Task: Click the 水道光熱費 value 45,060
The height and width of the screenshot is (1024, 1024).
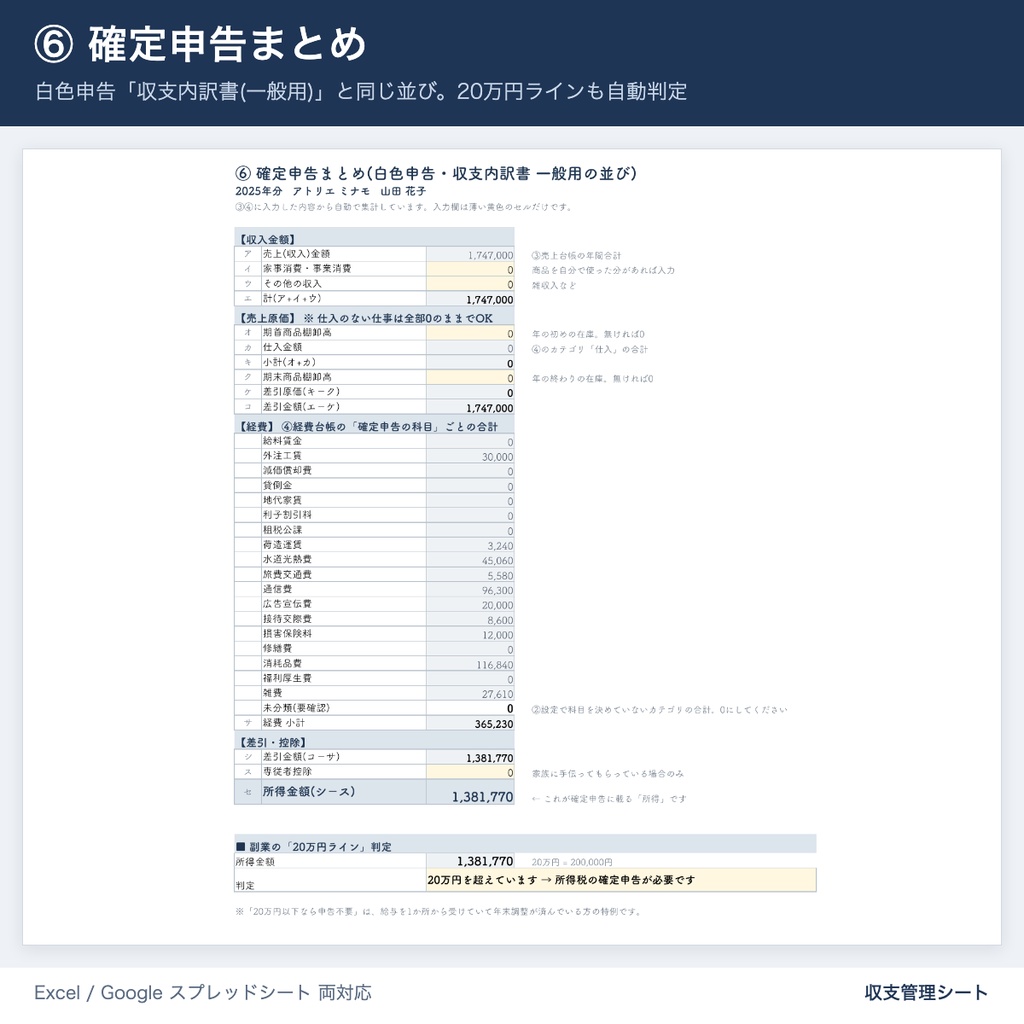Action: pos(498,560)
